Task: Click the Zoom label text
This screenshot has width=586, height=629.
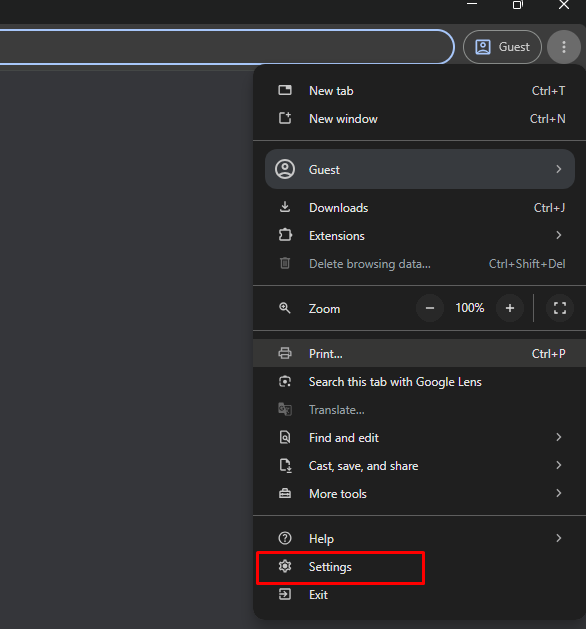Action: [324, 309]
